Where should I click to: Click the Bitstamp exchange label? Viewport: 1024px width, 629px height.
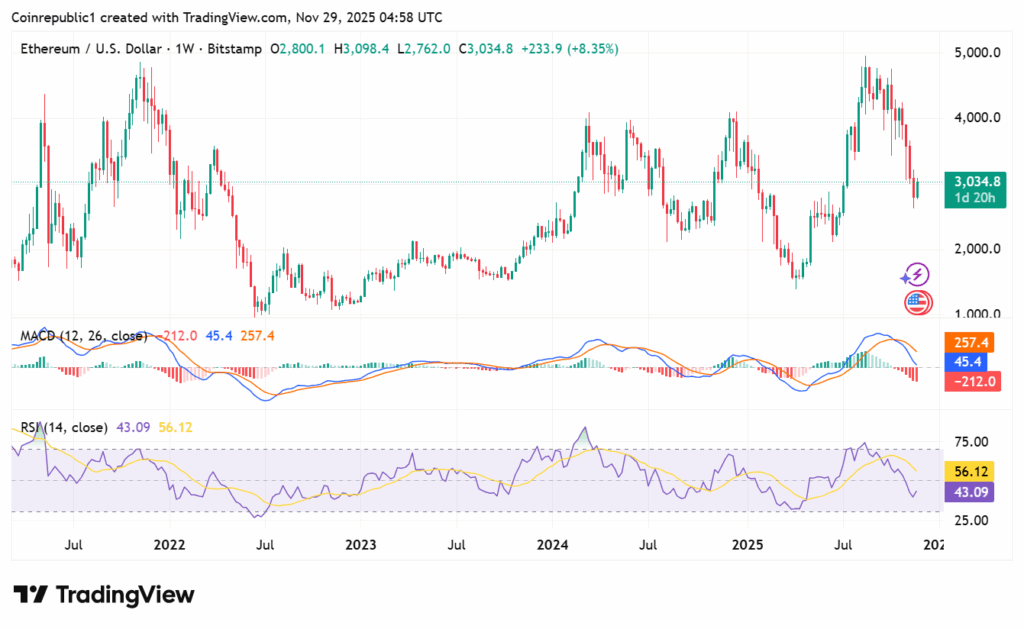pos(232,48)
